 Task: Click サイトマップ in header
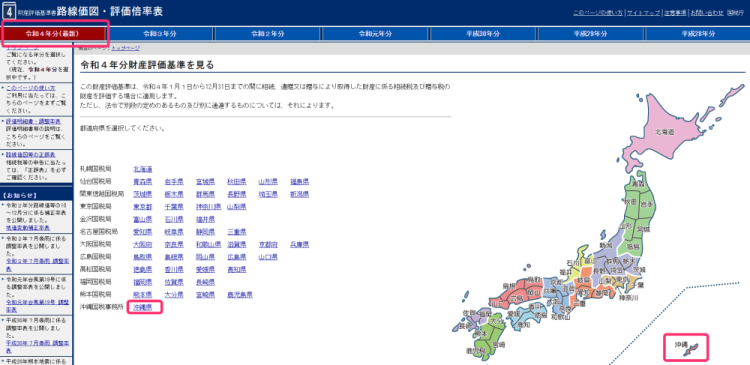click(x=643, y=12)
